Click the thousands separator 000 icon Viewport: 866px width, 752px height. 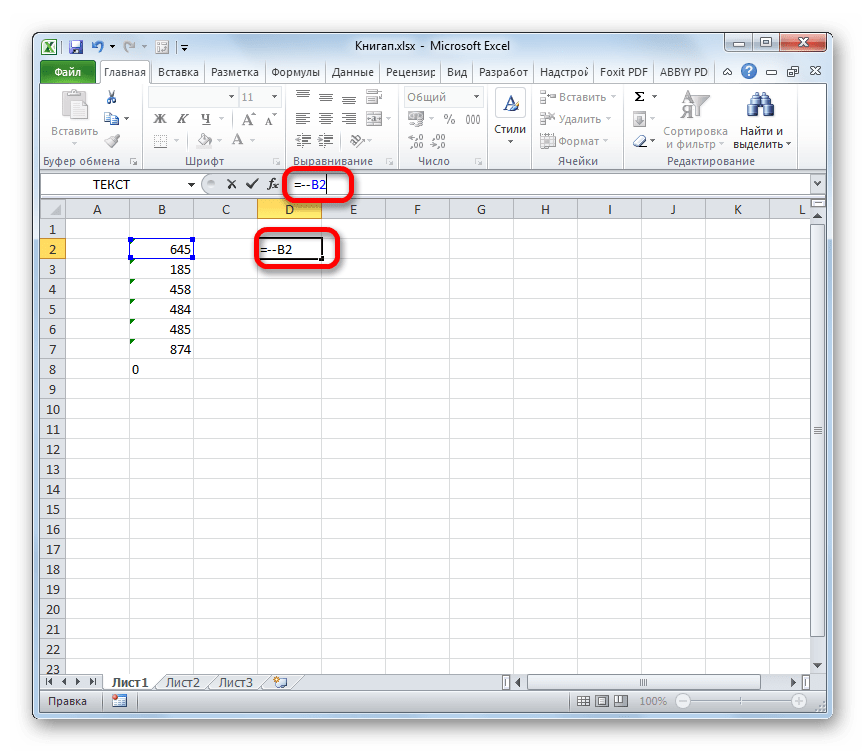tap(473, 119)
